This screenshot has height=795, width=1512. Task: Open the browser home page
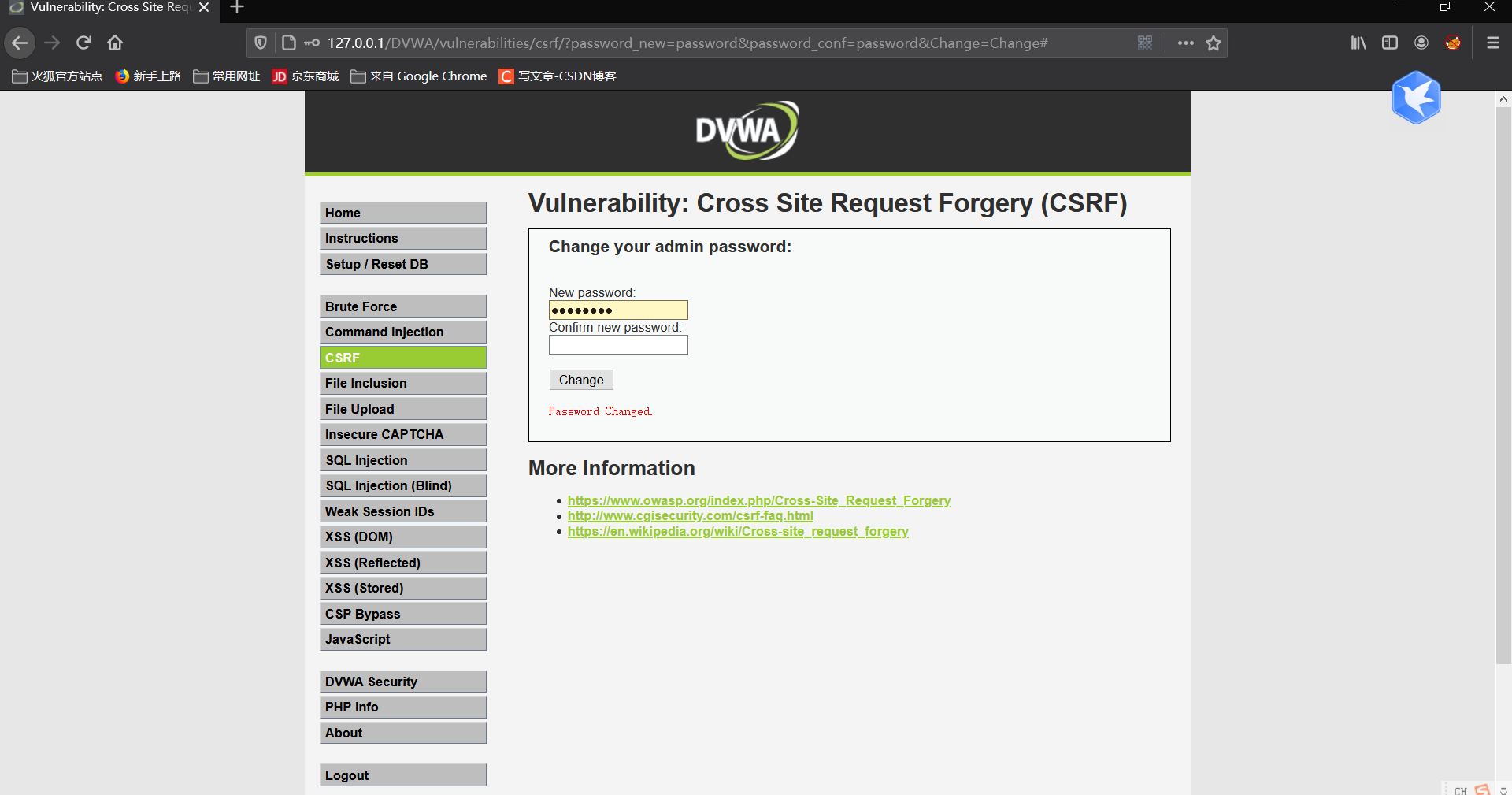click(x=115, y=43)
